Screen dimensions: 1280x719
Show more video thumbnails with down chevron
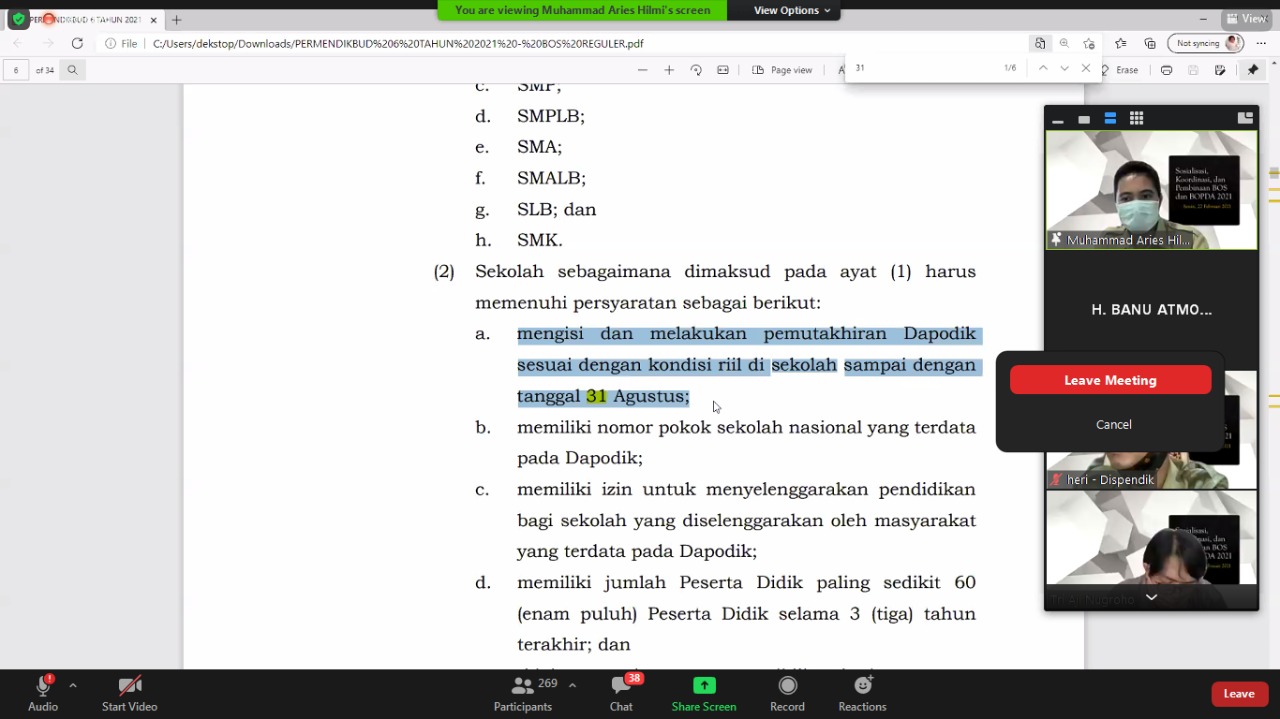point(1151,597)
